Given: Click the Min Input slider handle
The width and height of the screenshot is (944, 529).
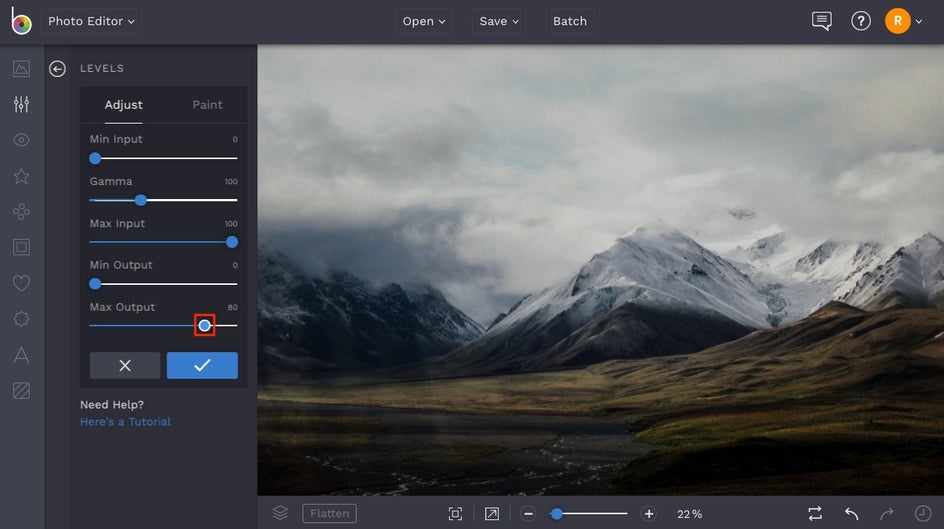Looking at the screenshot, I should point(95,158).
